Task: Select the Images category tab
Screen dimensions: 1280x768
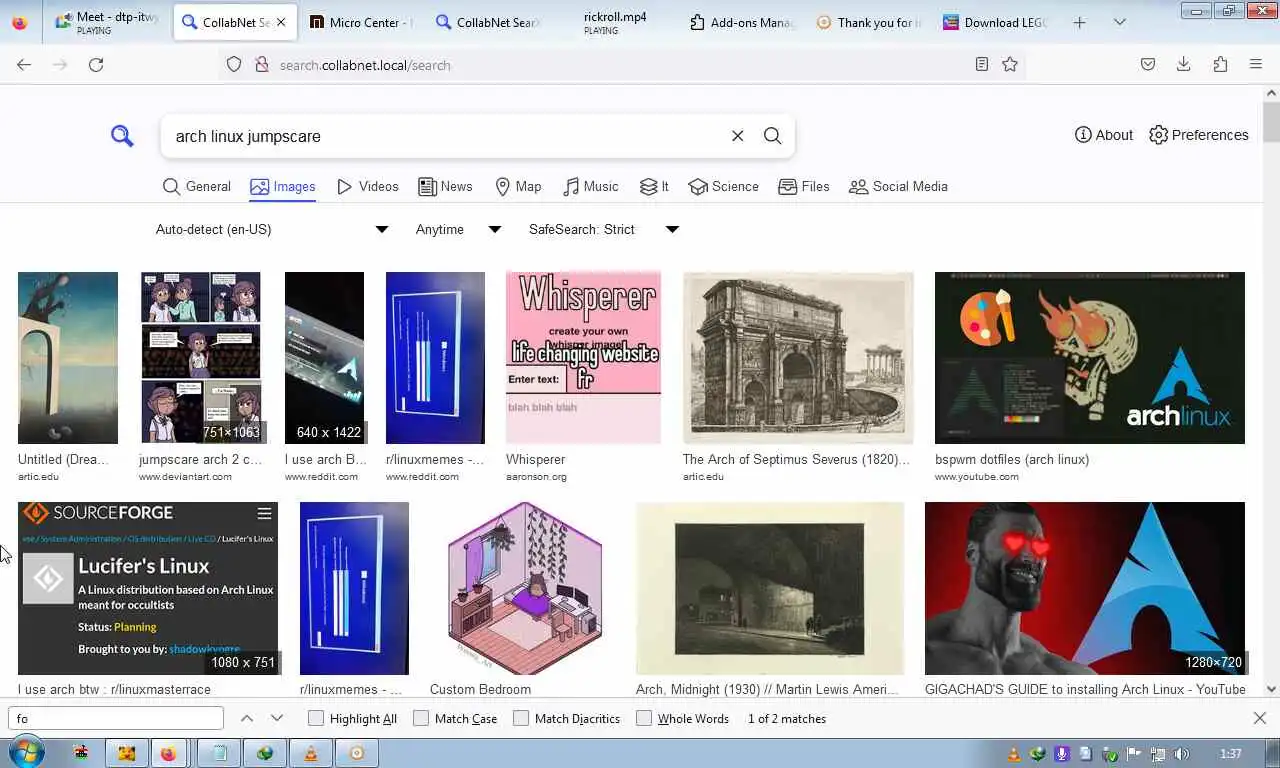Action: tap(282, 187)
